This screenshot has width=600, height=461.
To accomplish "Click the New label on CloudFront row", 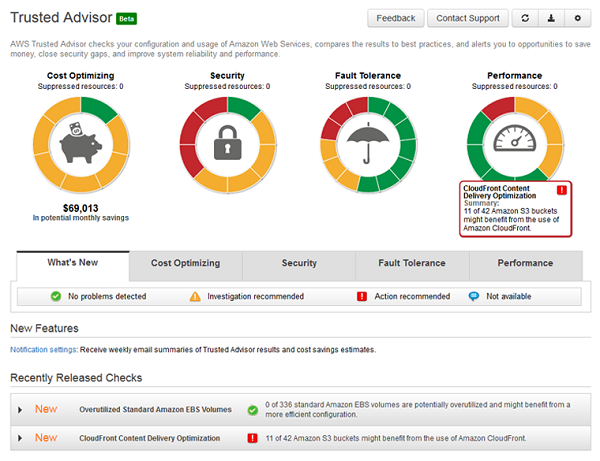I will tap(46, 438).
